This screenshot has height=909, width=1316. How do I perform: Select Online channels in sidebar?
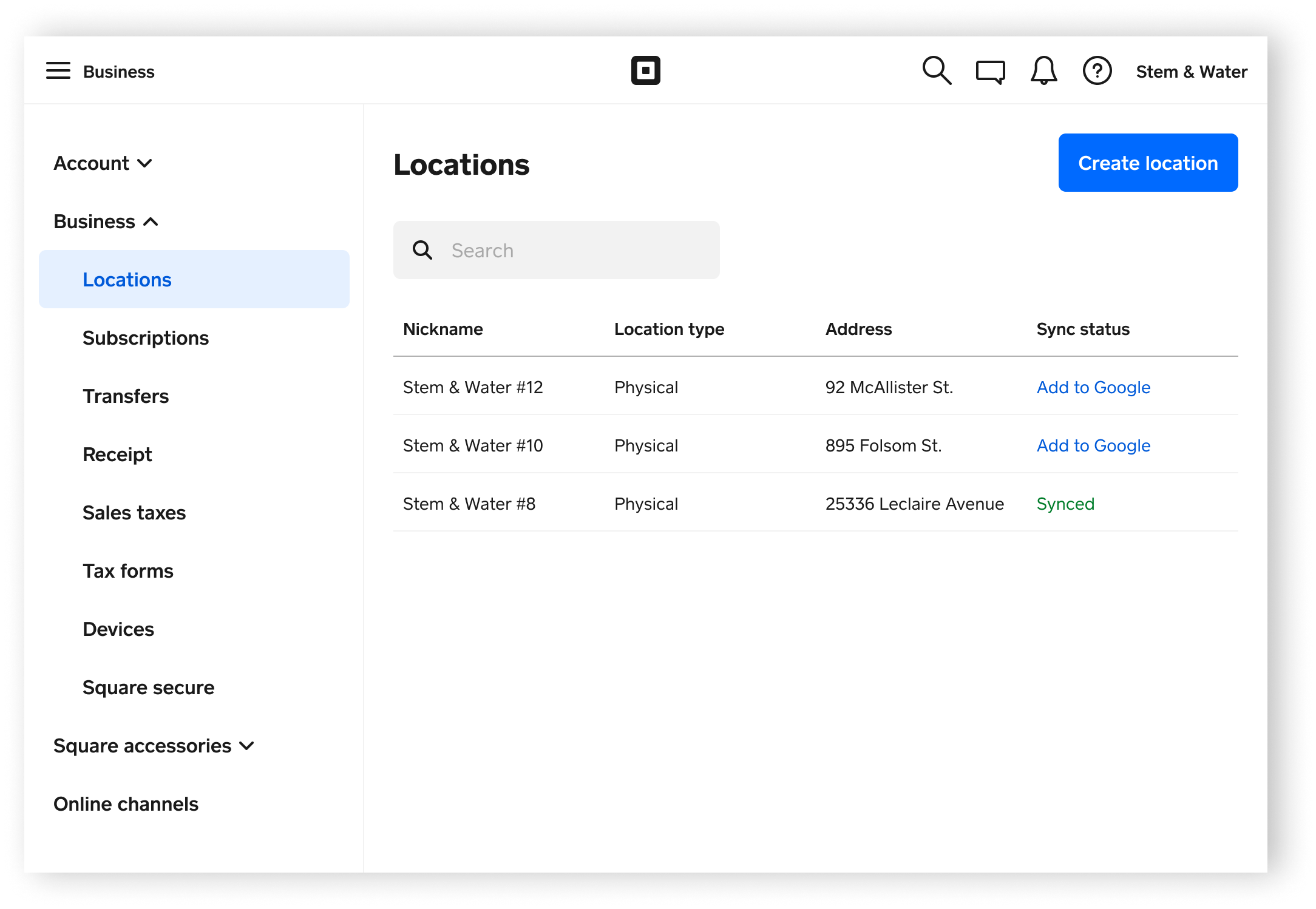coord(126,804)
